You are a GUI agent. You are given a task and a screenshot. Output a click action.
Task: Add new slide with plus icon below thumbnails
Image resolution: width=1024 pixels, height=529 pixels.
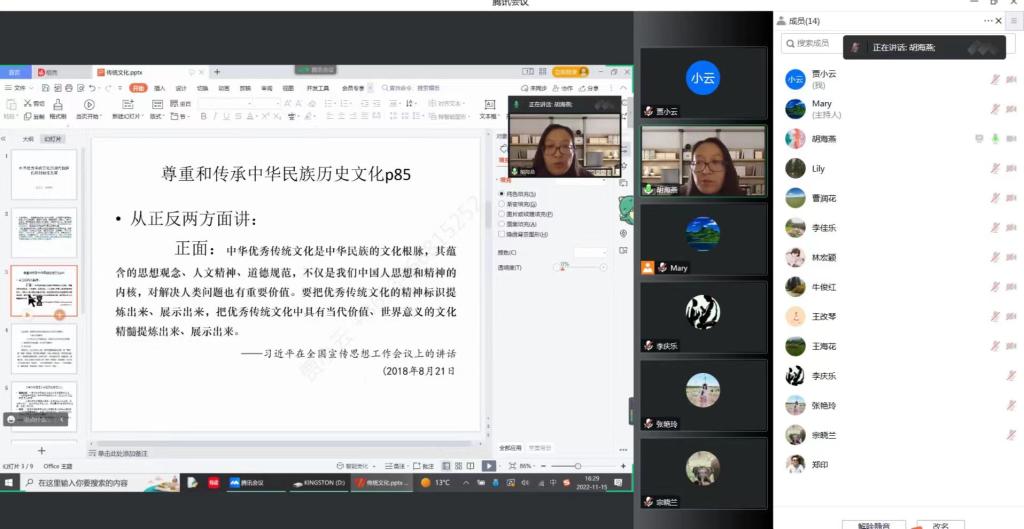pyautogui.click(x=41, y=451)
